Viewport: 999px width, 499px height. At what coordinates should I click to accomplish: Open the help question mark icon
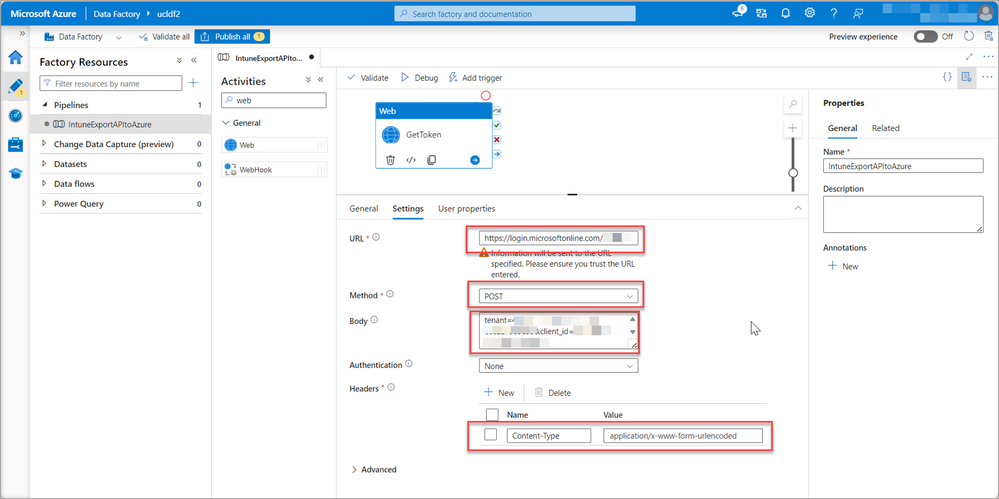tap(833, 13)
